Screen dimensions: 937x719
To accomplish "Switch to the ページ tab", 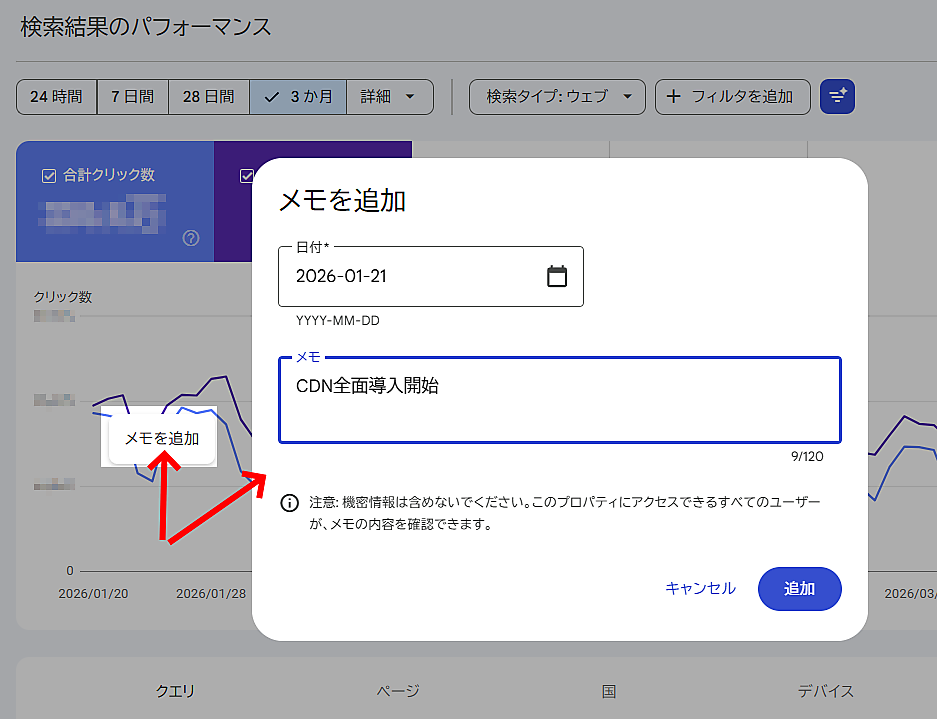I will coord(398,691).
